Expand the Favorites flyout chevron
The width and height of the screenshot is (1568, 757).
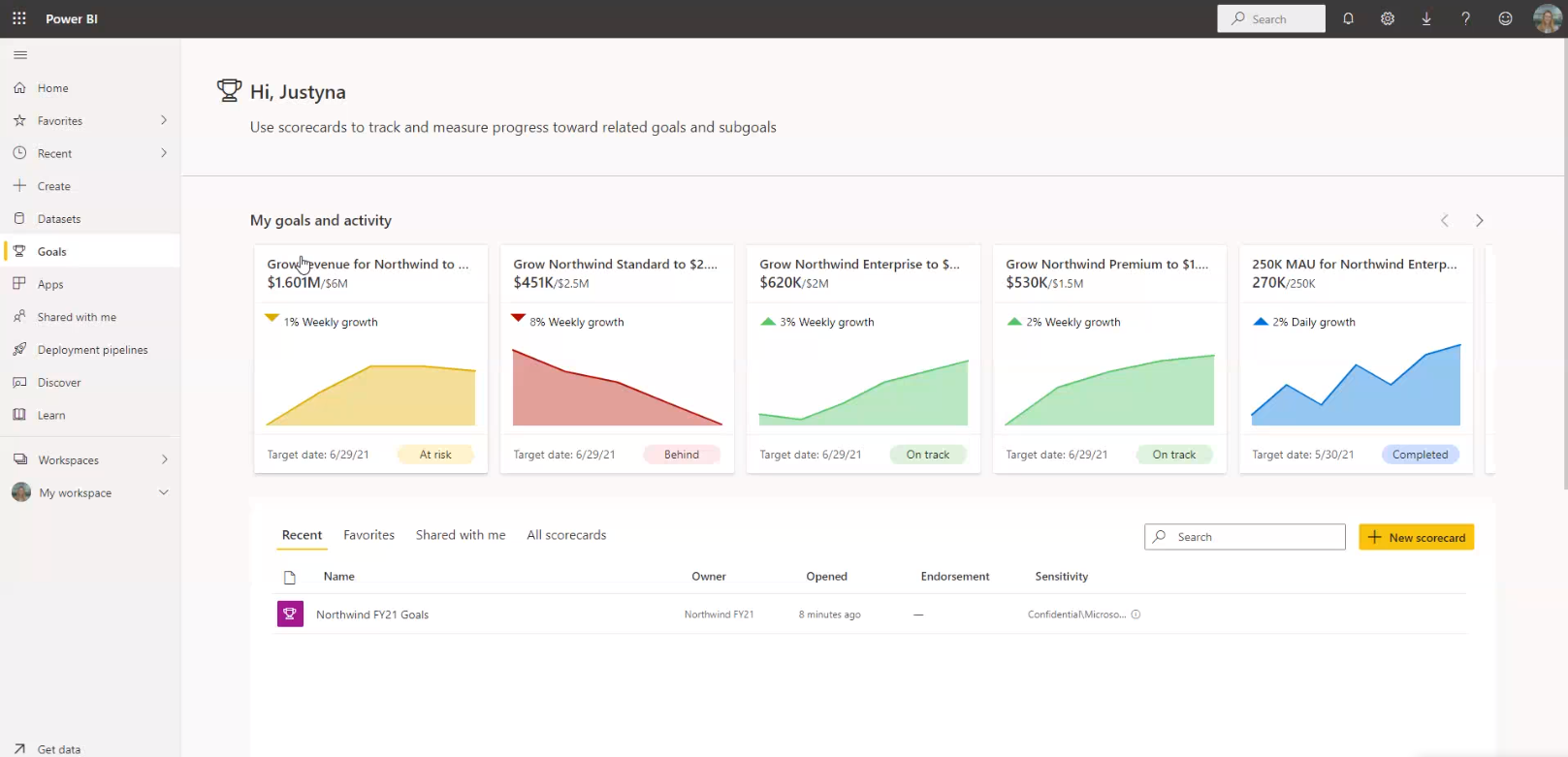coord(163,120)
